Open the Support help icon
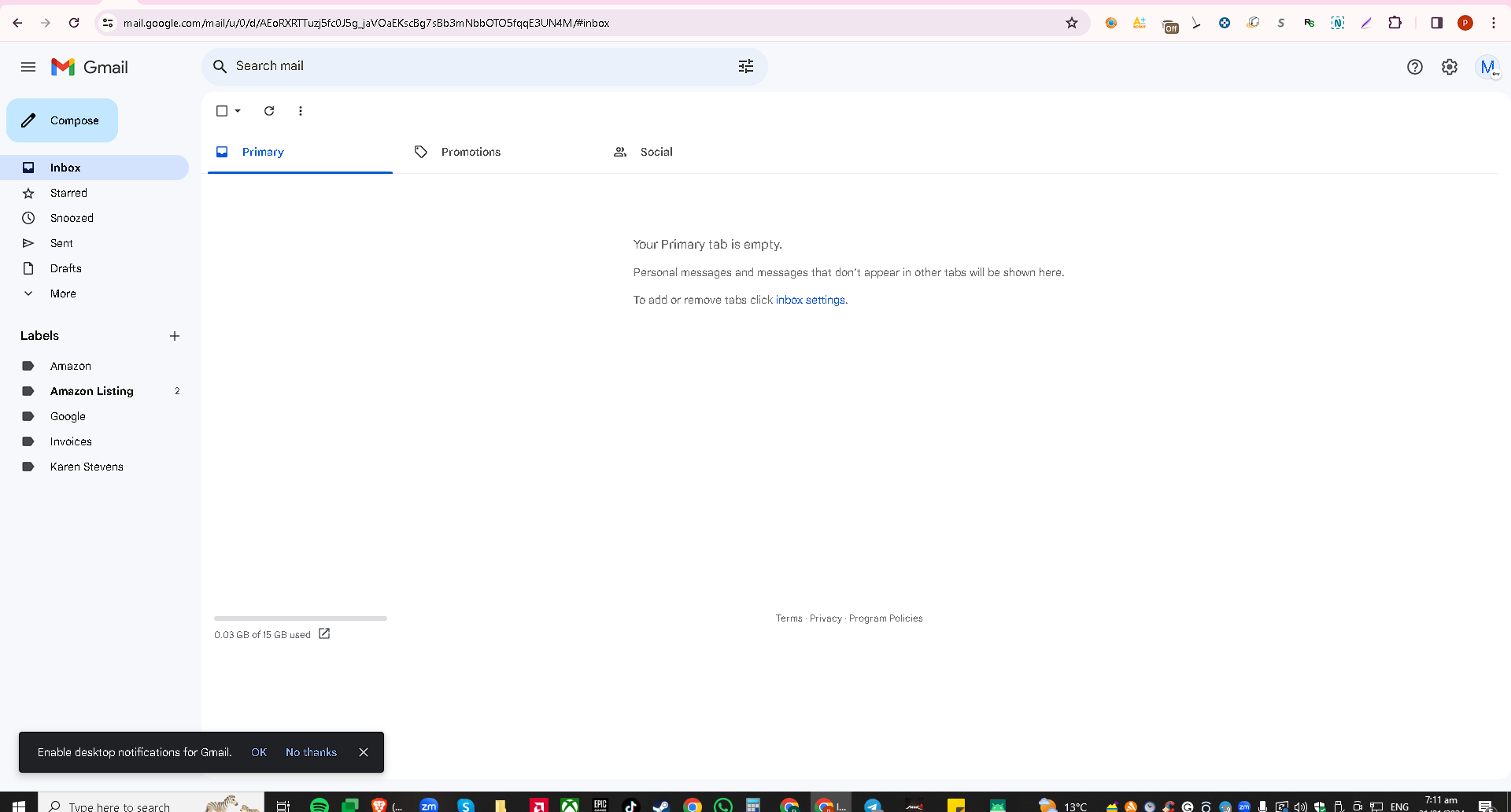Image resolution: width=1511 pixels, height=812 pixels. click(x=1415, y=67)
